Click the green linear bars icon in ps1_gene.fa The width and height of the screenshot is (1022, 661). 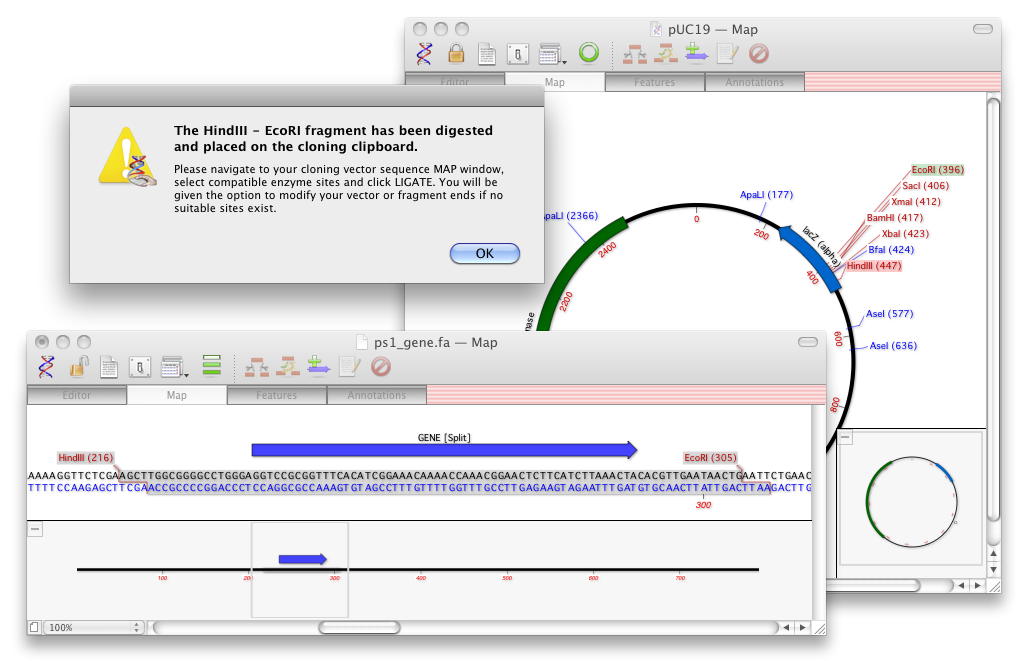pyautogui.click(x=211, y=367)
